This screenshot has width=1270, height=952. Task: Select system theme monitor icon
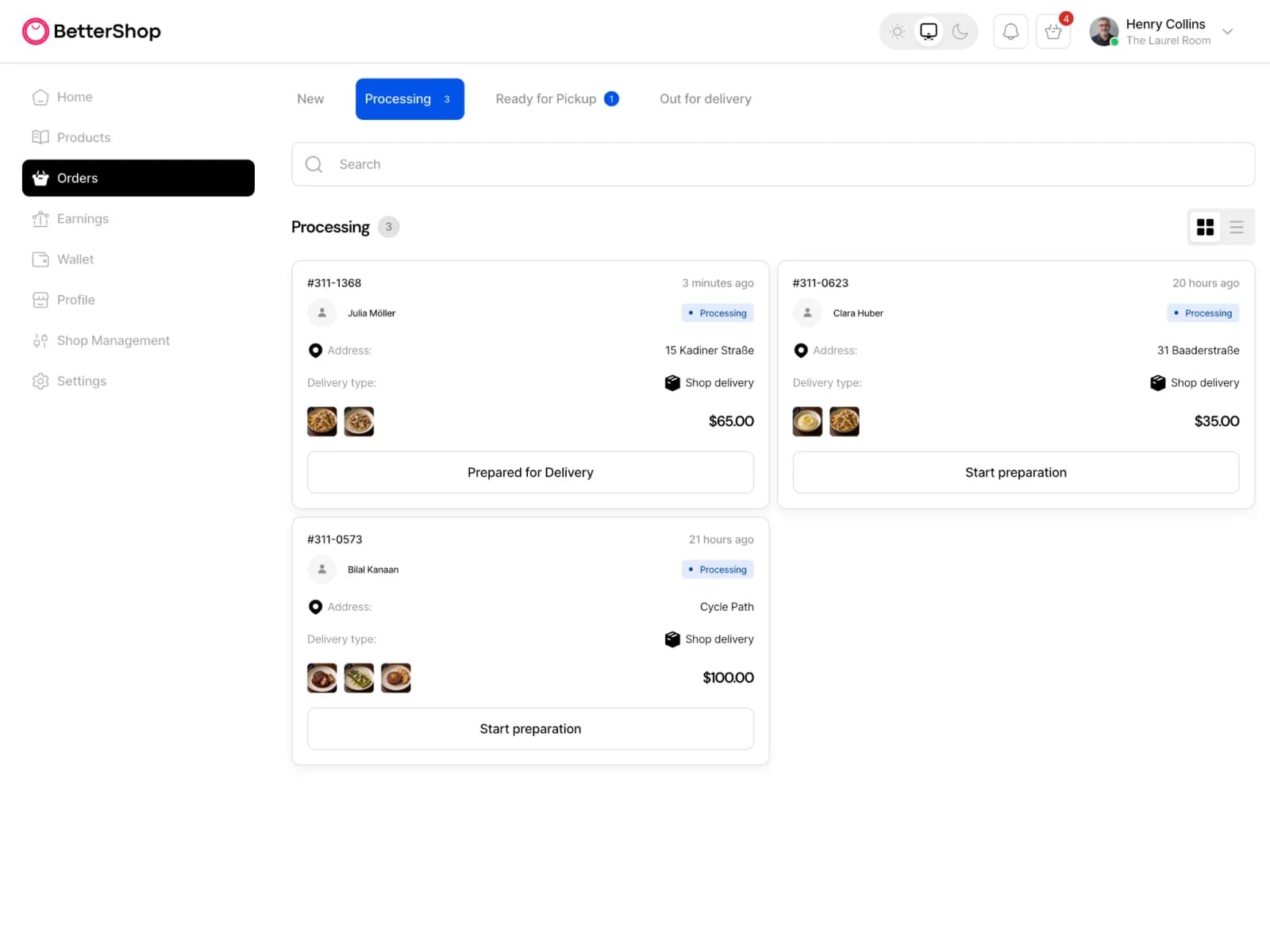point(929,32)
